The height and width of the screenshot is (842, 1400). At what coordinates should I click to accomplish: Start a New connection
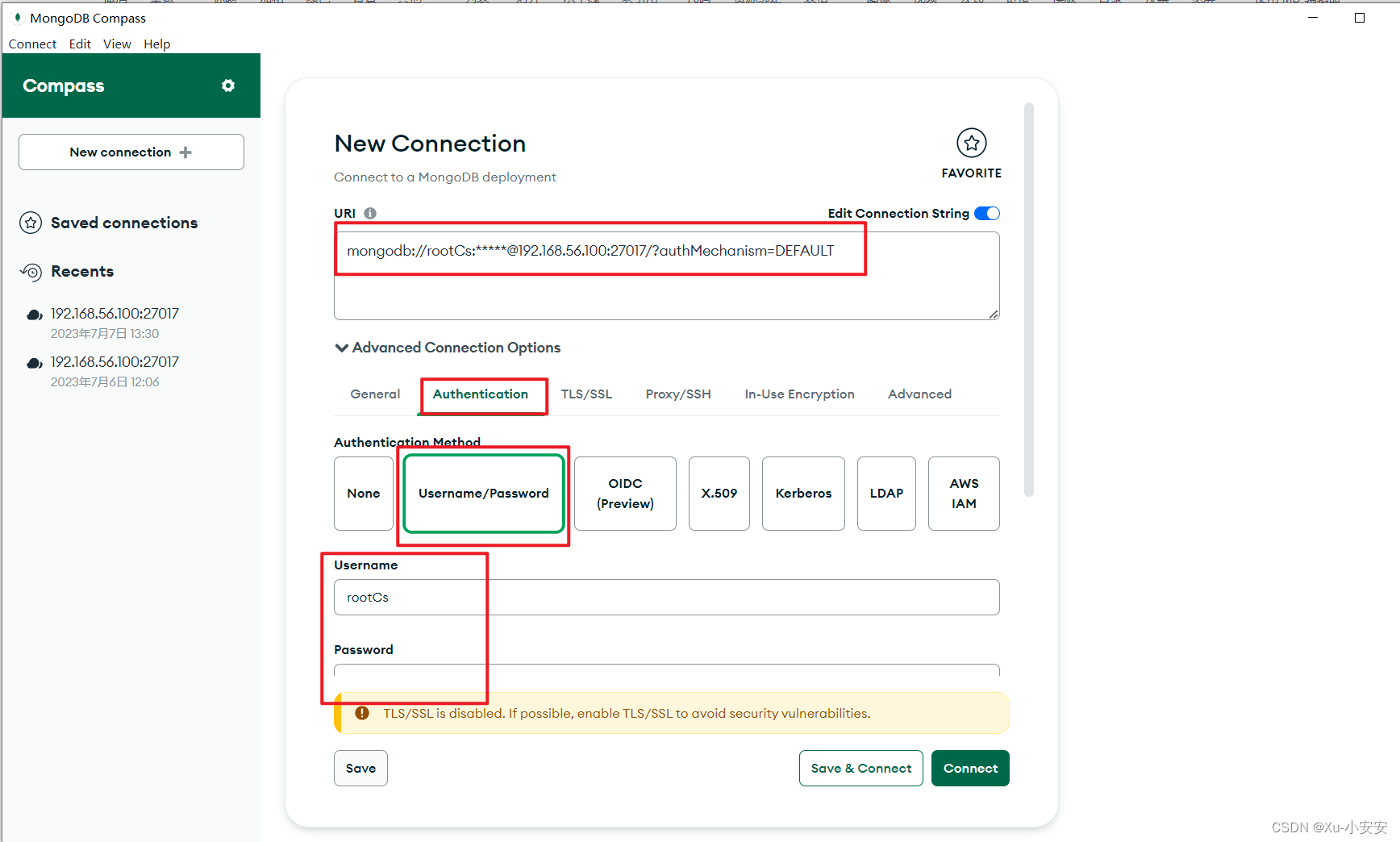point(131,152)
